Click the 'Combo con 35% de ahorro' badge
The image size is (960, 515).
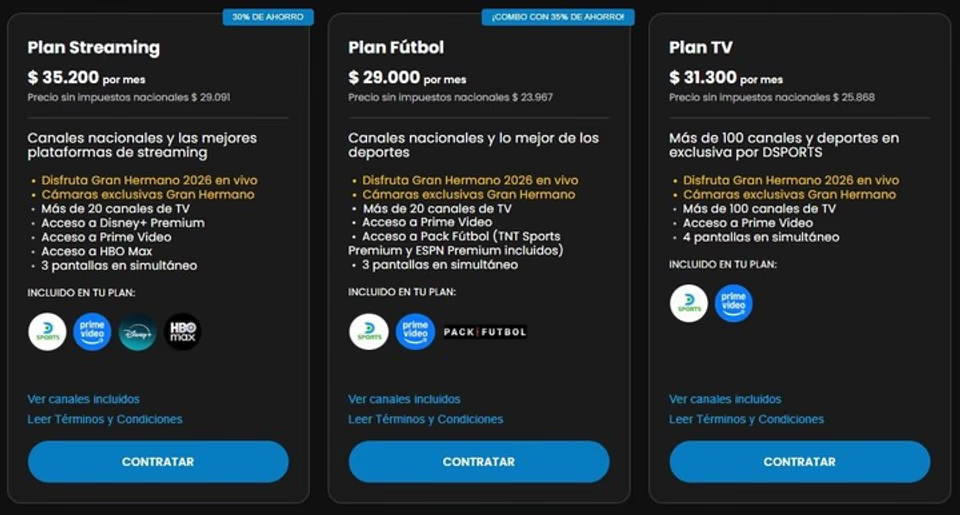(x=557, y=17)
